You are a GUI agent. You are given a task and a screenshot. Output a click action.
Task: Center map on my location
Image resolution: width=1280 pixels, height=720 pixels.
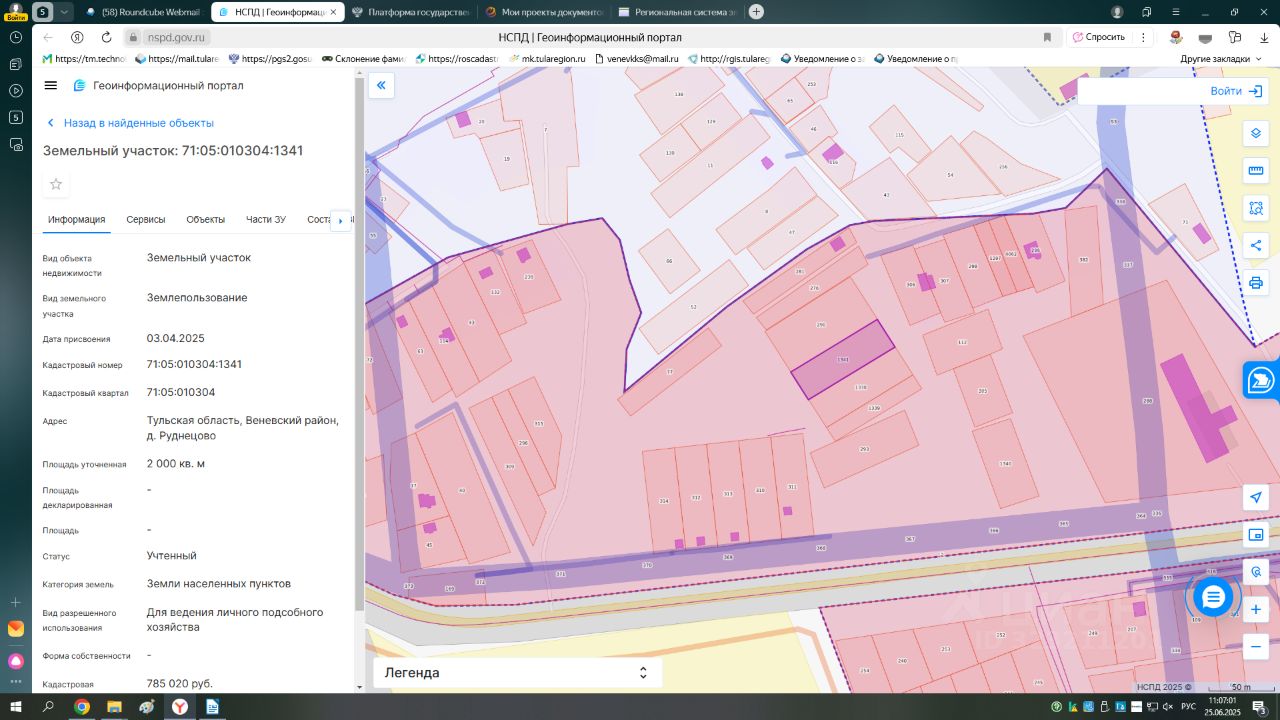[x=1256, y=498]
